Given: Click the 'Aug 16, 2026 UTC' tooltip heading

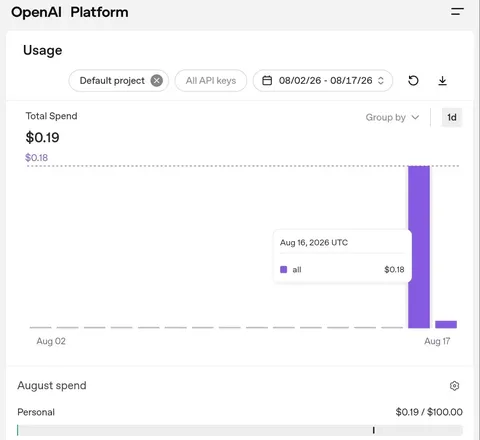Looking at the screenshot, I should (x=314, y=242).
